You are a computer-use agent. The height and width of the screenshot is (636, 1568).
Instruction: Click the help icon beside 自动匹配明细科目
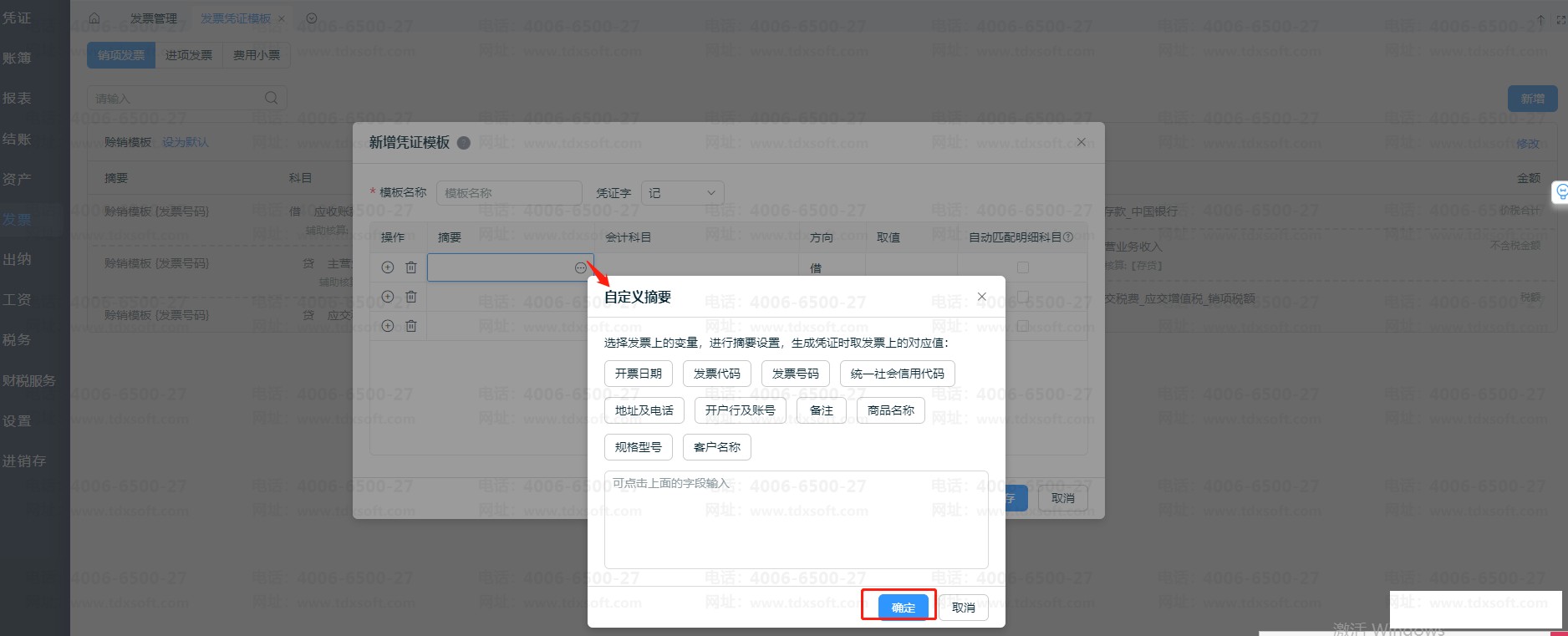pos(1067,237)
